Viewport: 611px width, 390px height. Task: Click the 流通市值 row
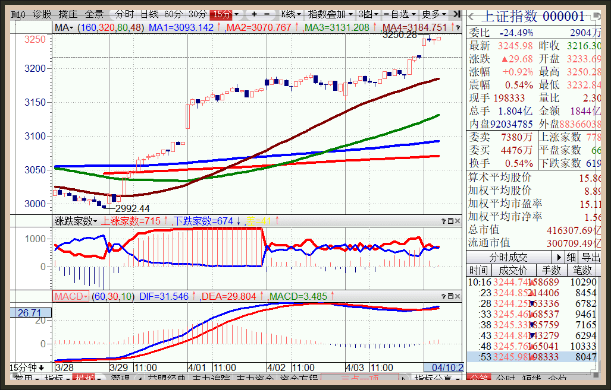pos(535,243)
